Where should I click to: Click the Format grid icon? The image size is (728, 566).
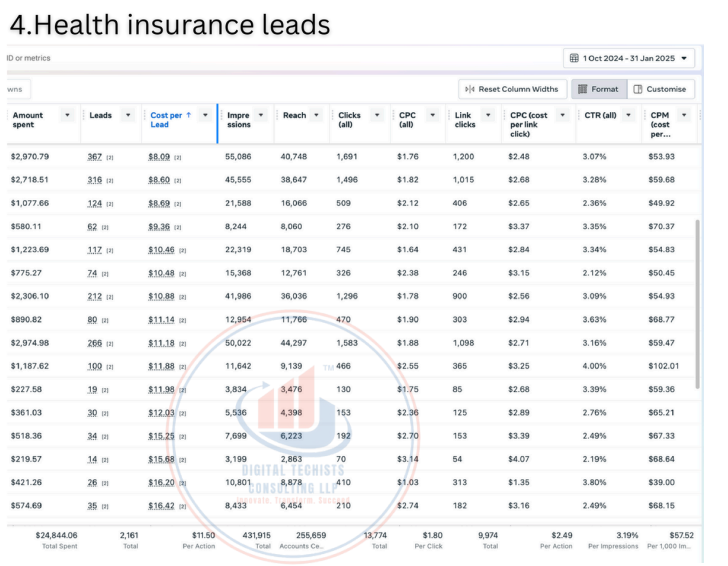coord(582,89)
